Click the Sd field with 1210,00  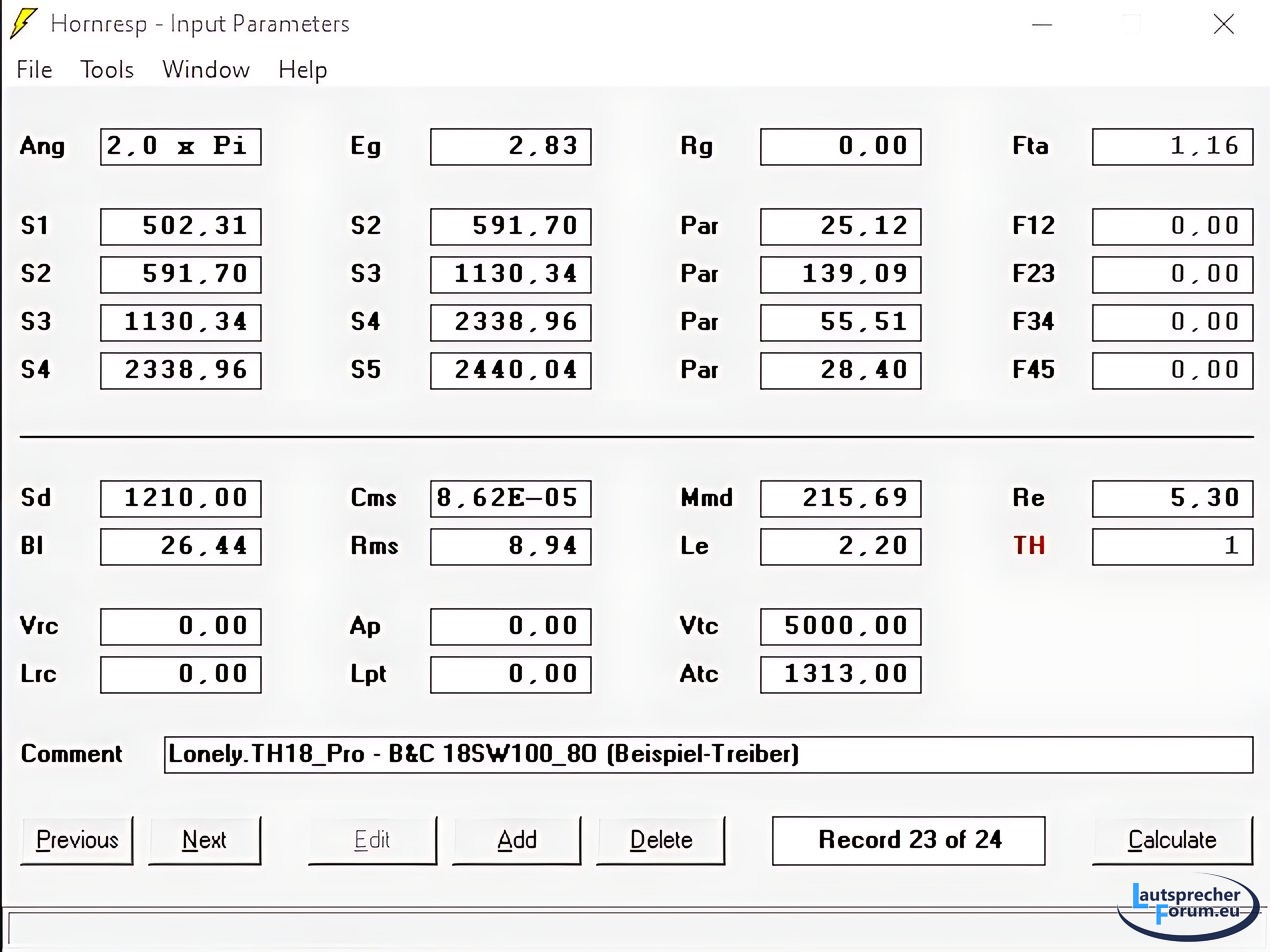180,498
